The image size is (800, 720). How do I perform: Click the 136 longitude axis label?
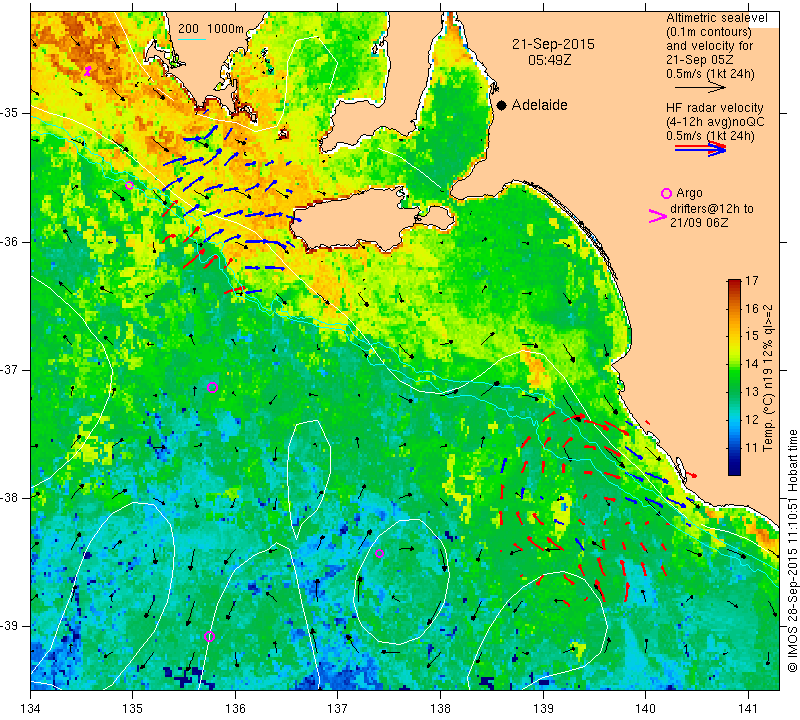pyautogui.click(x=235, y=709)
